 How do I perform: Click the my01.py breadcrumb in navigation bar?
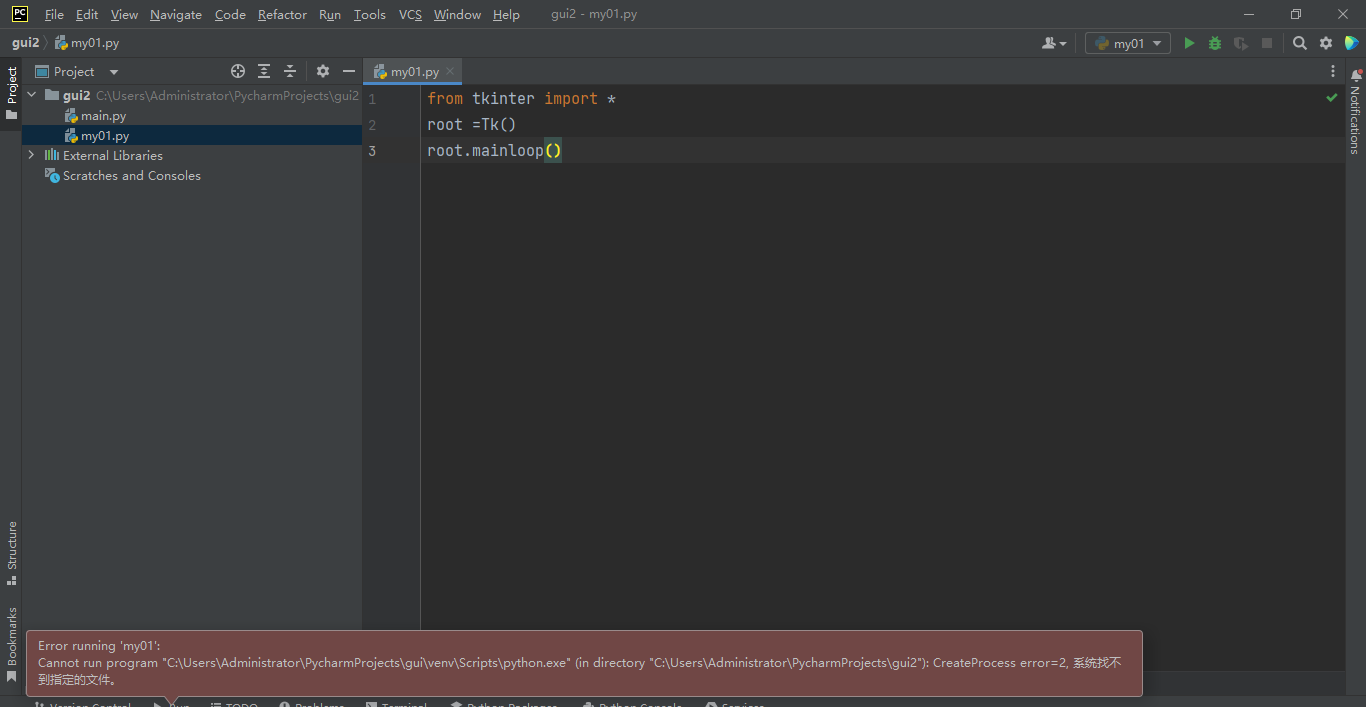coord(87,43)
